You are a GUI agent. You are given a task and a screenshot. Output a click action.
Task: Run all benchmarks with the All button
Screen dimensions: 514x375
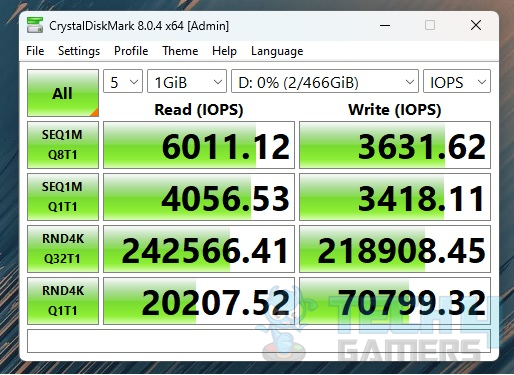click(63, 93)
